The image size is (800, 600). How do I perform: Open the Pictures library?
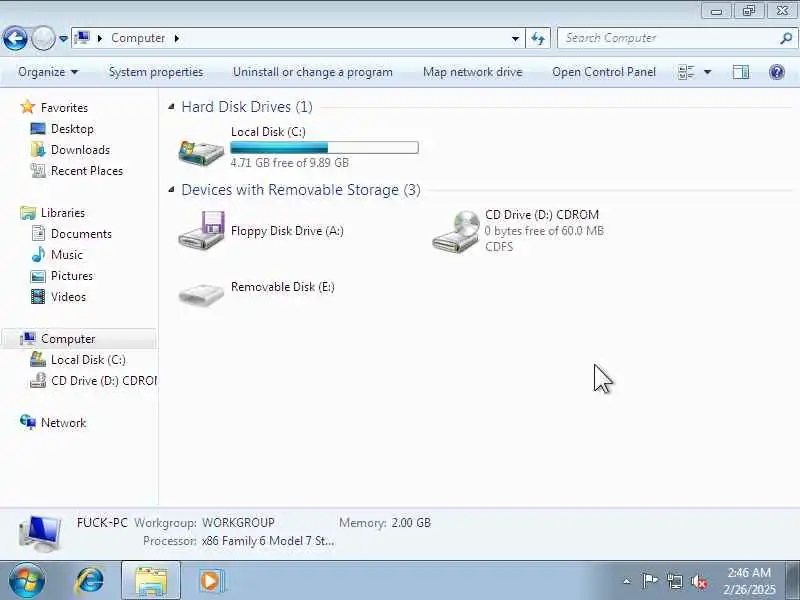click(x=72, y=276)
